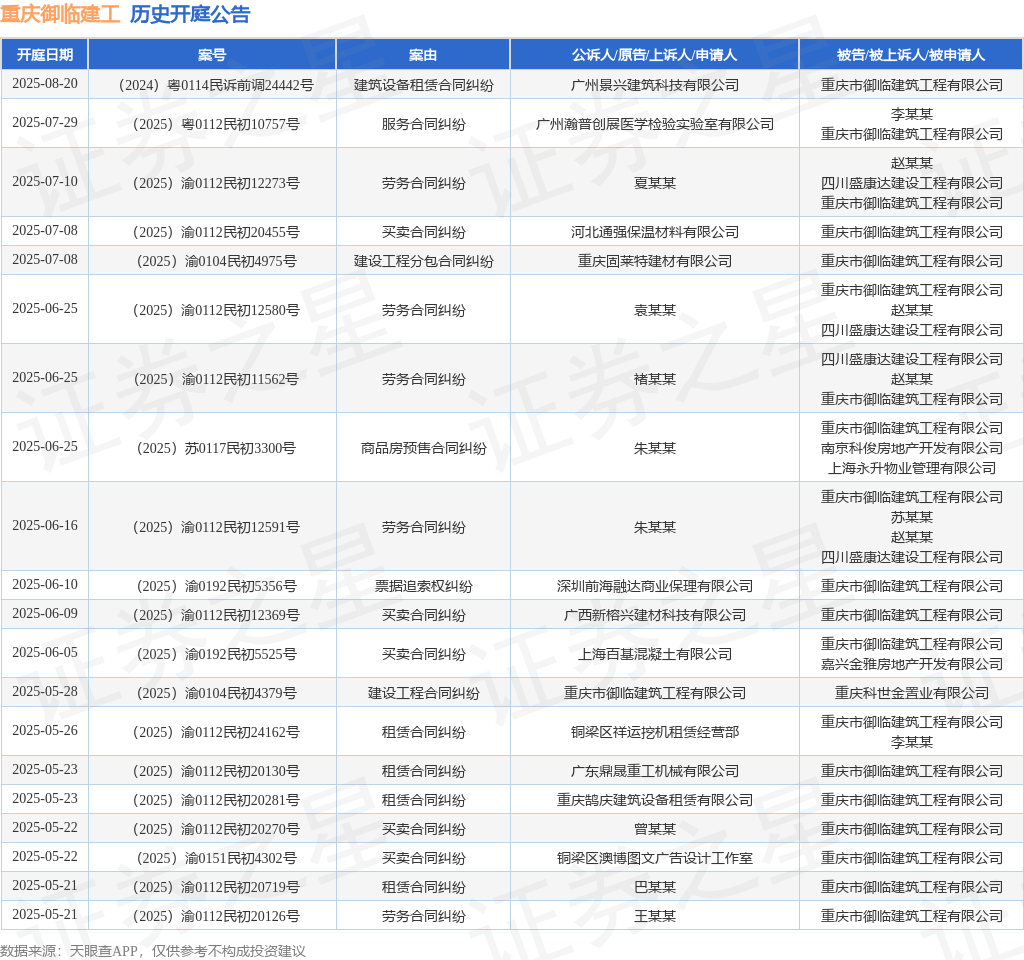1024x960 pixels.
Task: Click case number (2025)渝0192民初5525号
Action: (x=212, y=654)
